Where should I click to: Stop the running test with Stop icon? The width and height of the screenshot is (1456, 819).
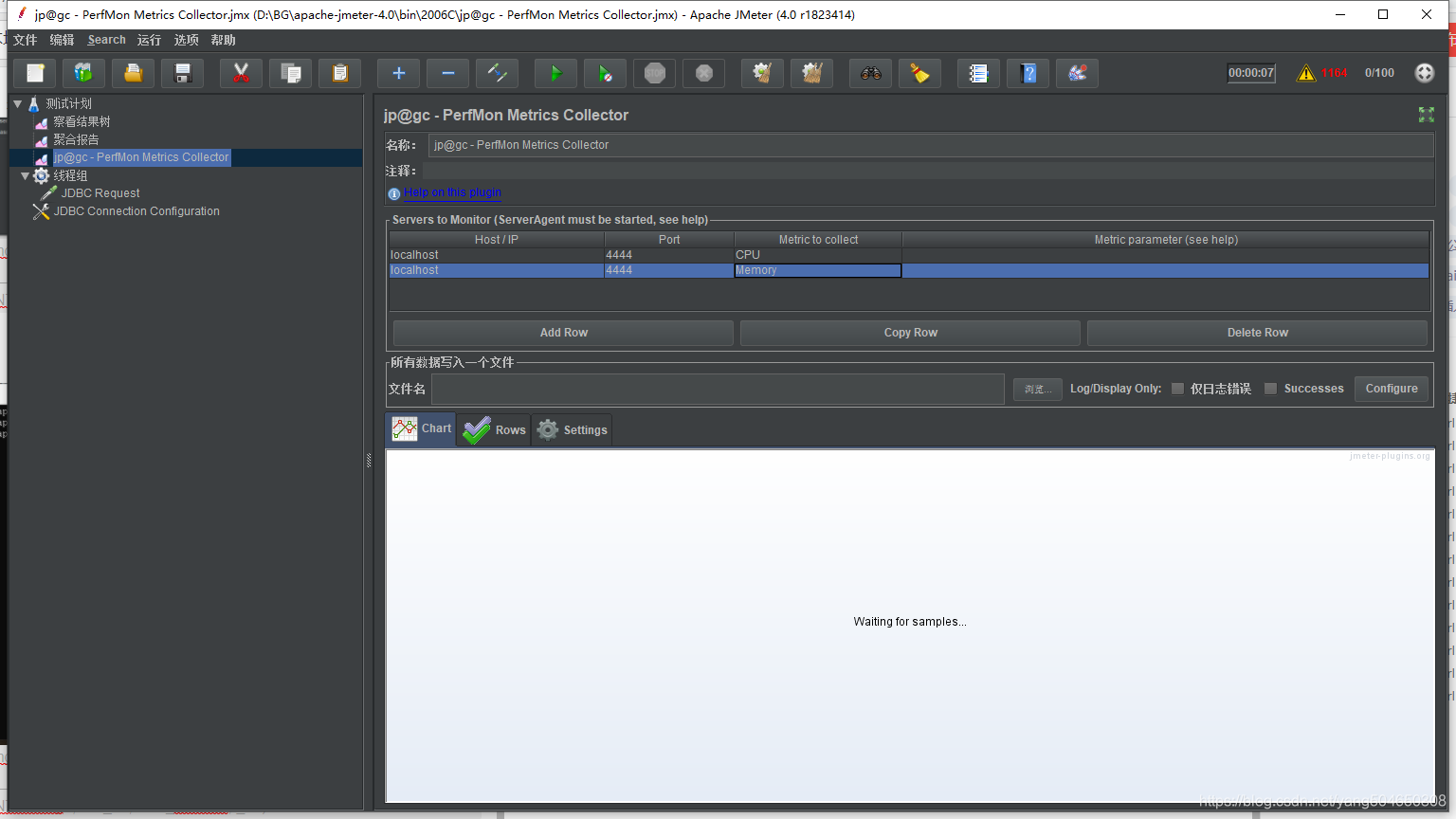coord(655,73)
